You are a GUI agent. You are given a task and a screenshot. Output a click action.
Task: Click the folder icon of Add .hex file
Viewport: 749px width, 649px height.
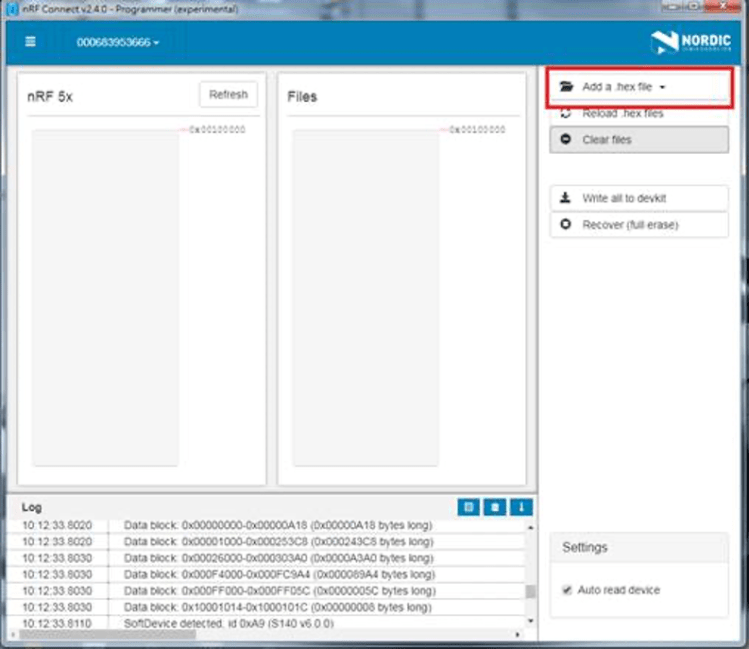click(x=566, y=86)
